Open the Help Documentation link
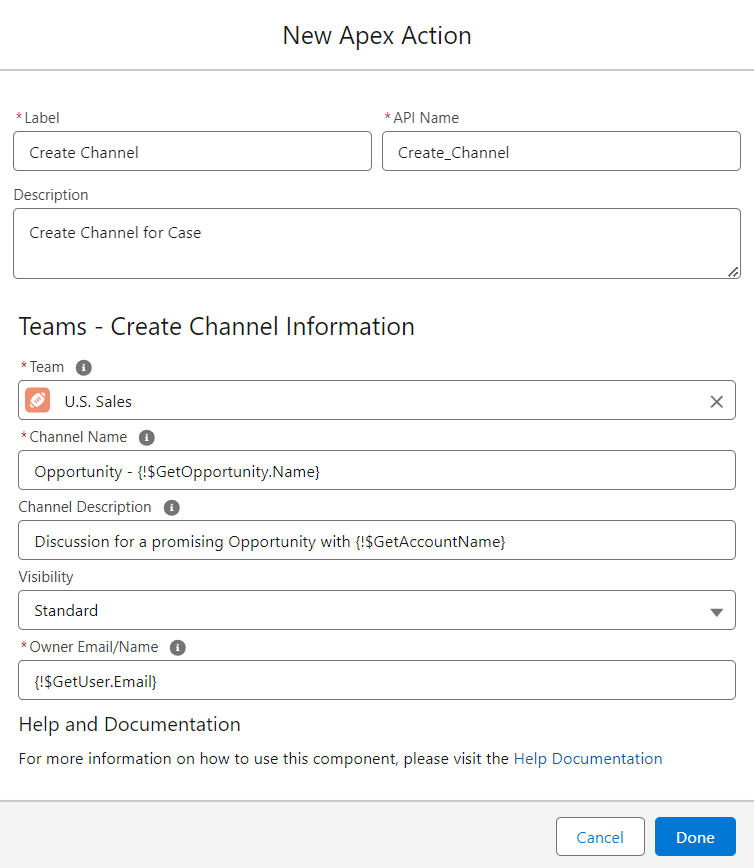Viewport: 754px width, 868px height. tap(588, 758)
